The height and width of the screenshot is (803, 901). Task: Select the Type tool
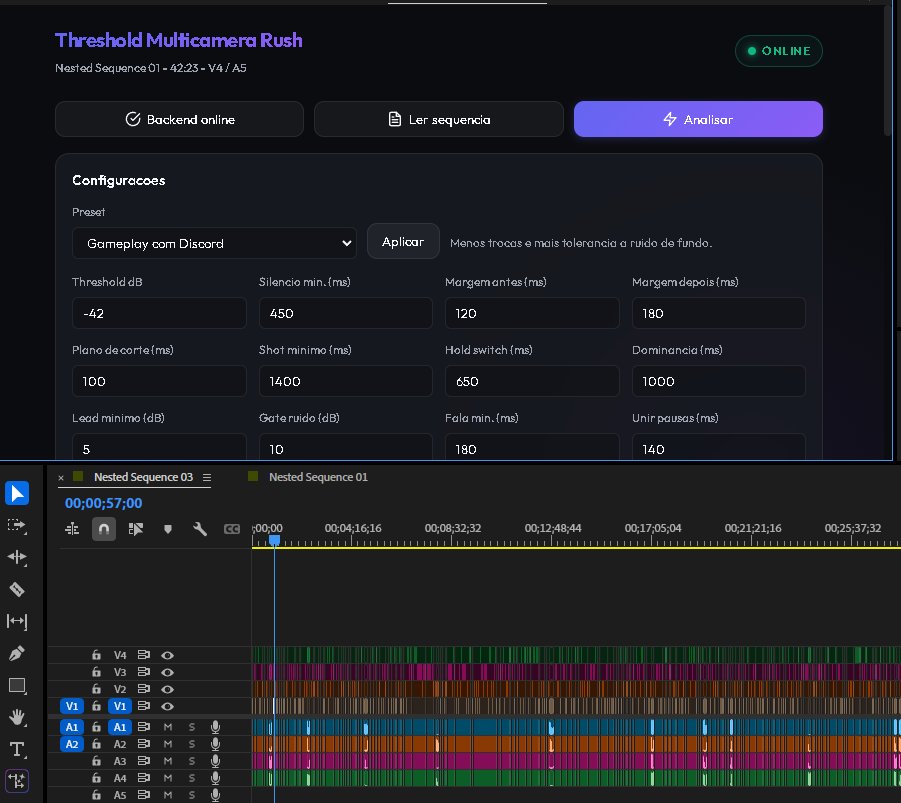[x=17, y=749]
